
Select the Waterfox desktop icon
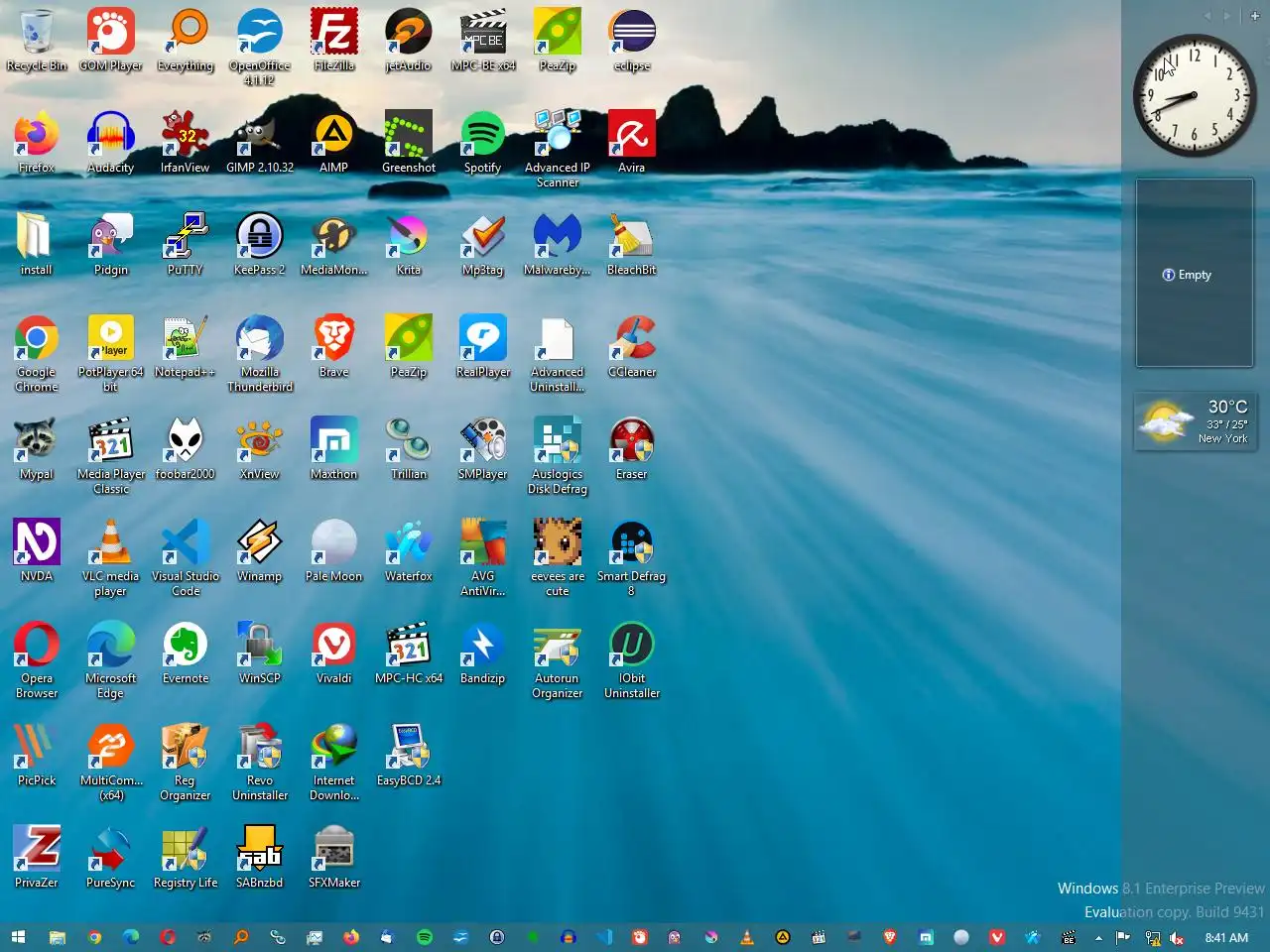[409, 551]
